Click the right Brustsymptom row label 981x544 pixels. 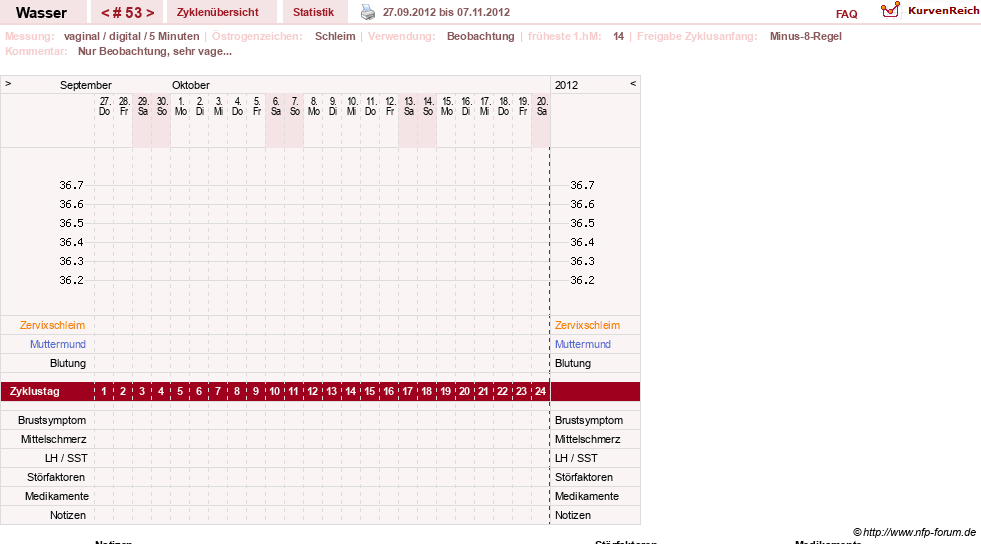point(589,420)
